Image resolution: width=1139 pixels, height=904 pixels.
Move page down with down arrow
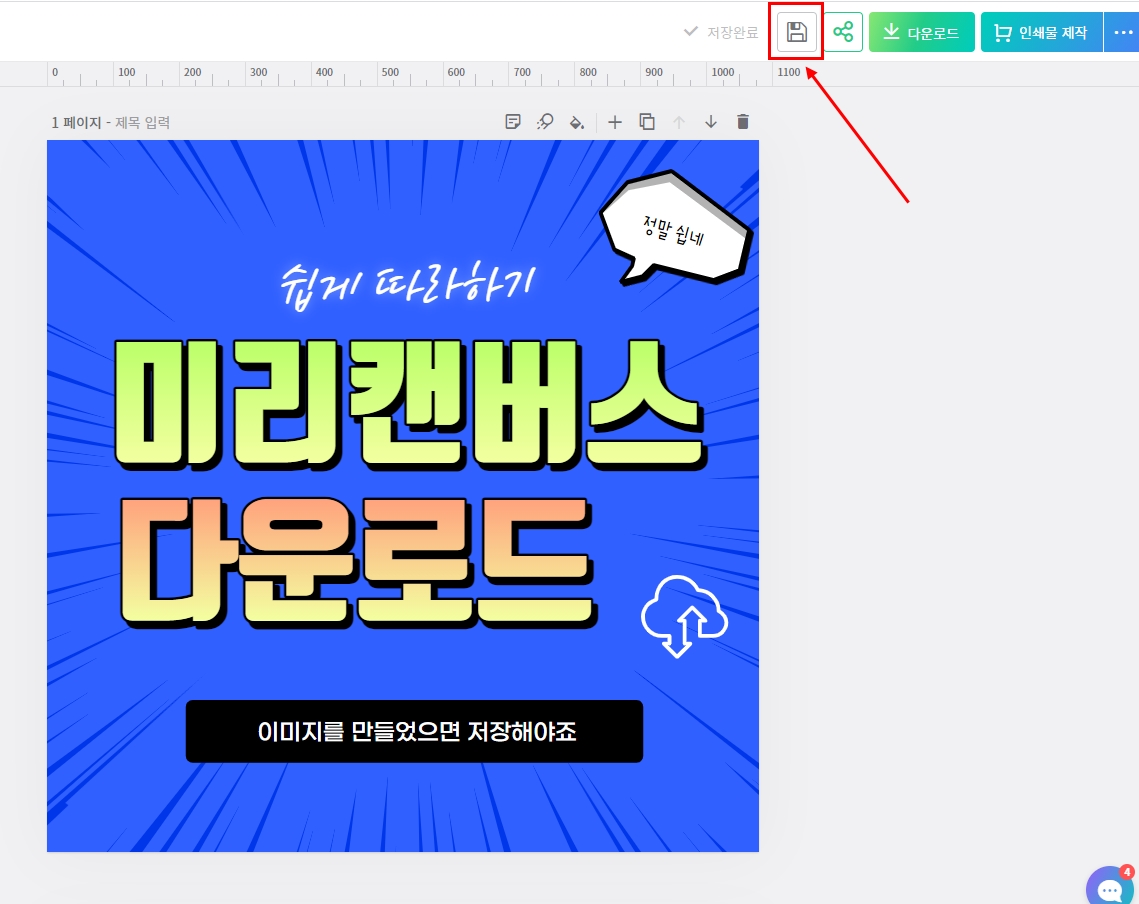[x=710, y=122]
